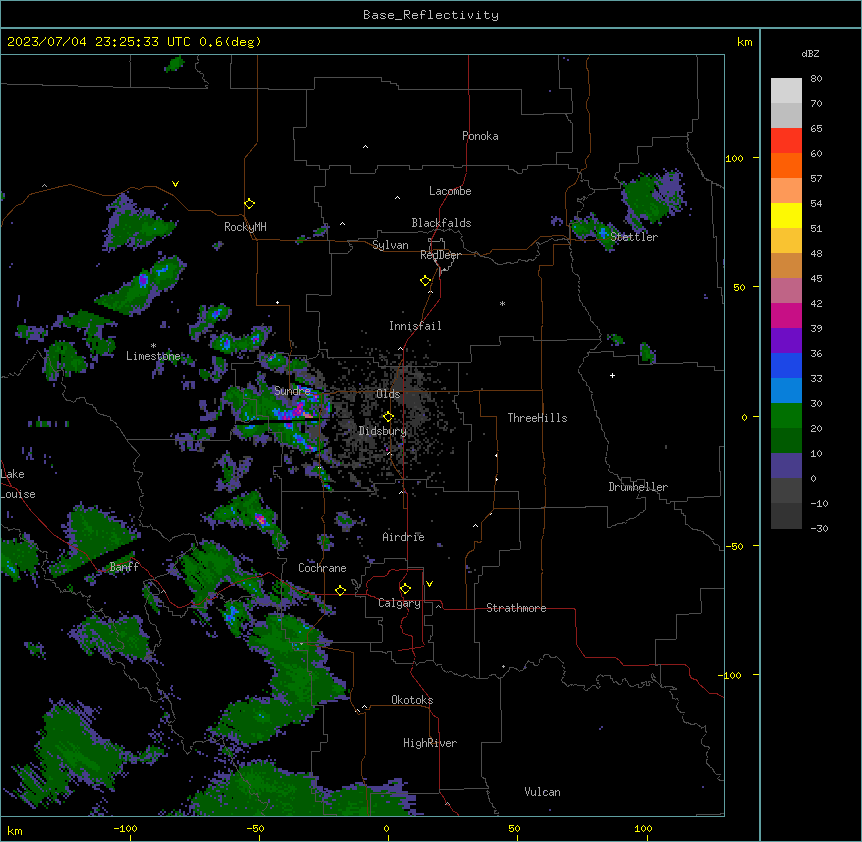Viewport: 862px width, 842px height.
Task: Pick the yellow 51–54 dBZ legend swatch
Action: [786, 215]
